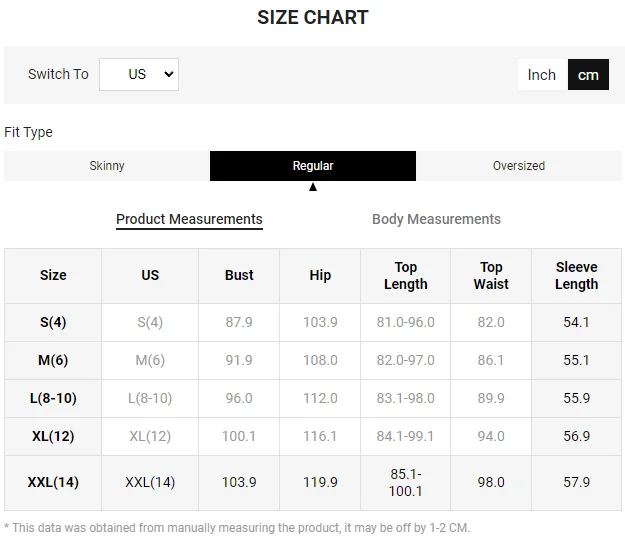
Task: Open the Switch To US dropdown
Action: 139,74
